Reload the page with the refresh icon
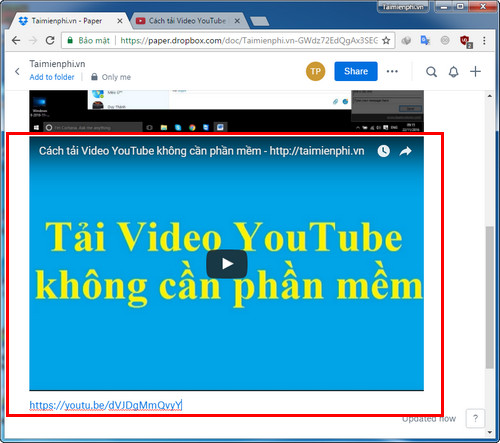 (50, 40)
